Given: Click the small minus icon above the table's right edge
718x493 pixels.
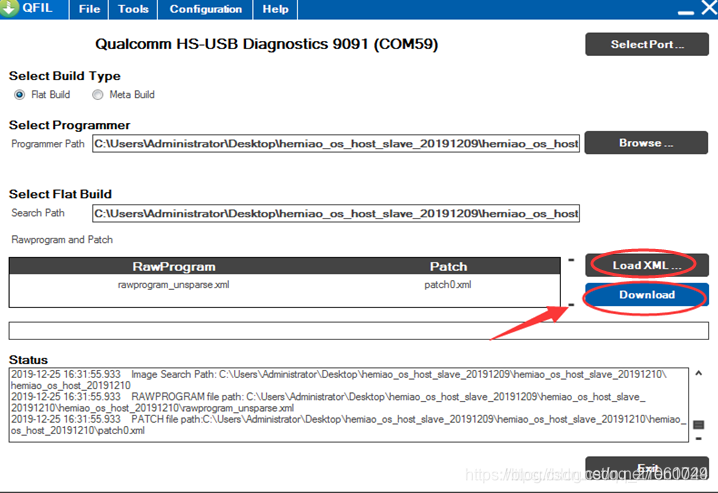Looking at the screenshot, I should pyautogui.click(x=571, y=260).
